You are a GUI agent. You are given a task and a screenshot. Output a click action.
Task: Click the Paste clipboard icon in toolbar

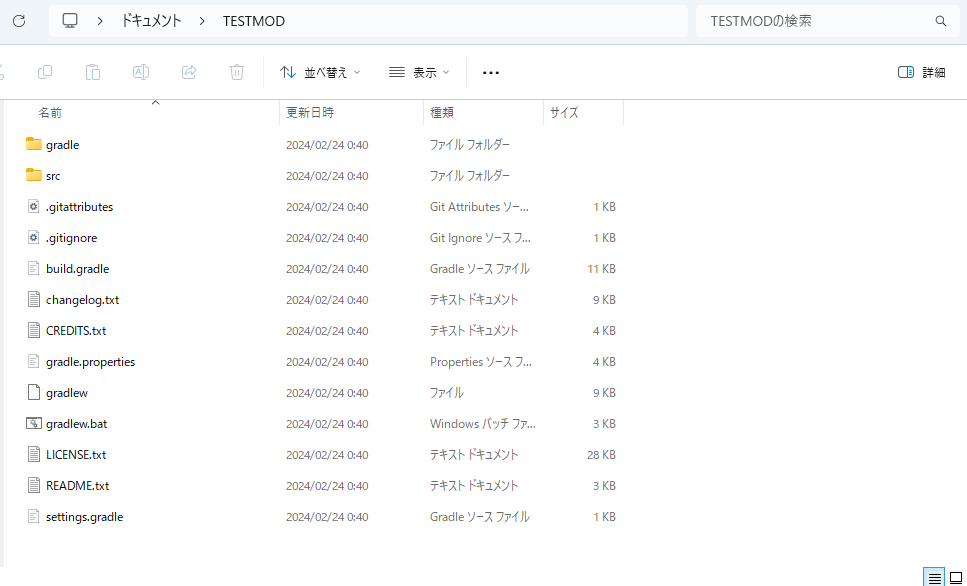pyautogui.click(x=93, y=72)
